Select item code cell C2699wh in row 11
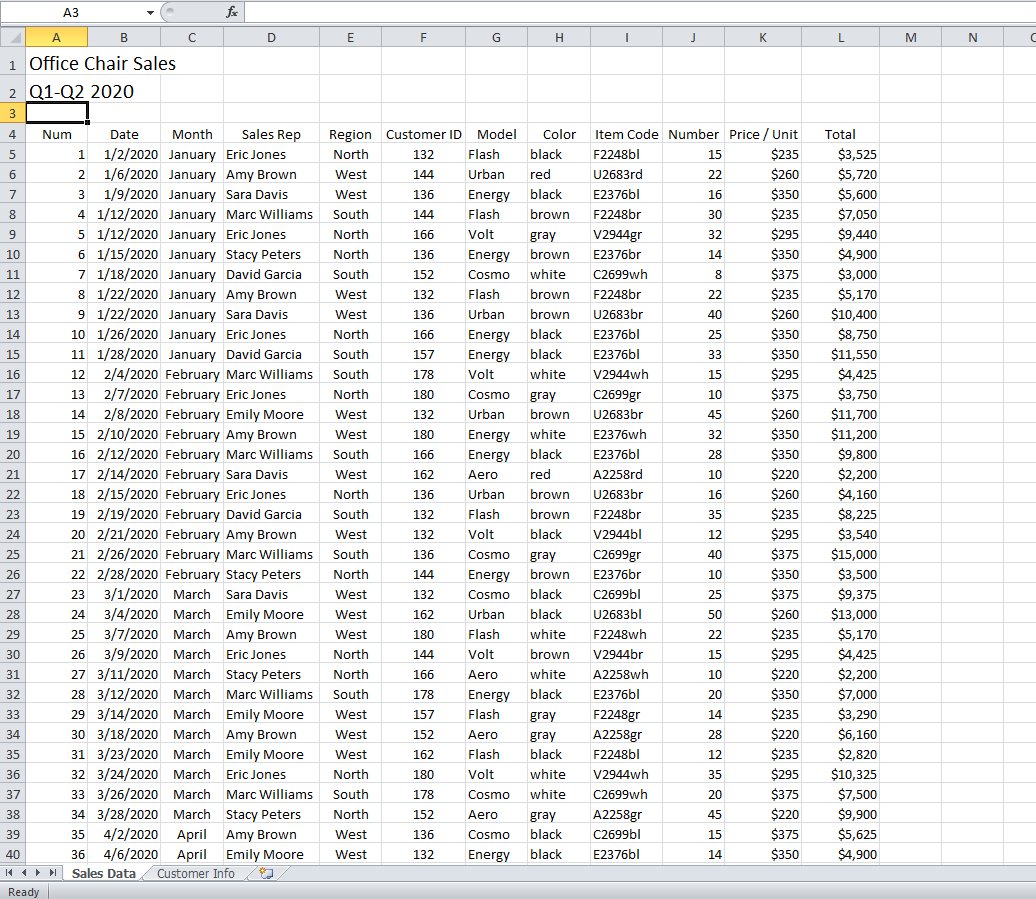 [626, 275]
